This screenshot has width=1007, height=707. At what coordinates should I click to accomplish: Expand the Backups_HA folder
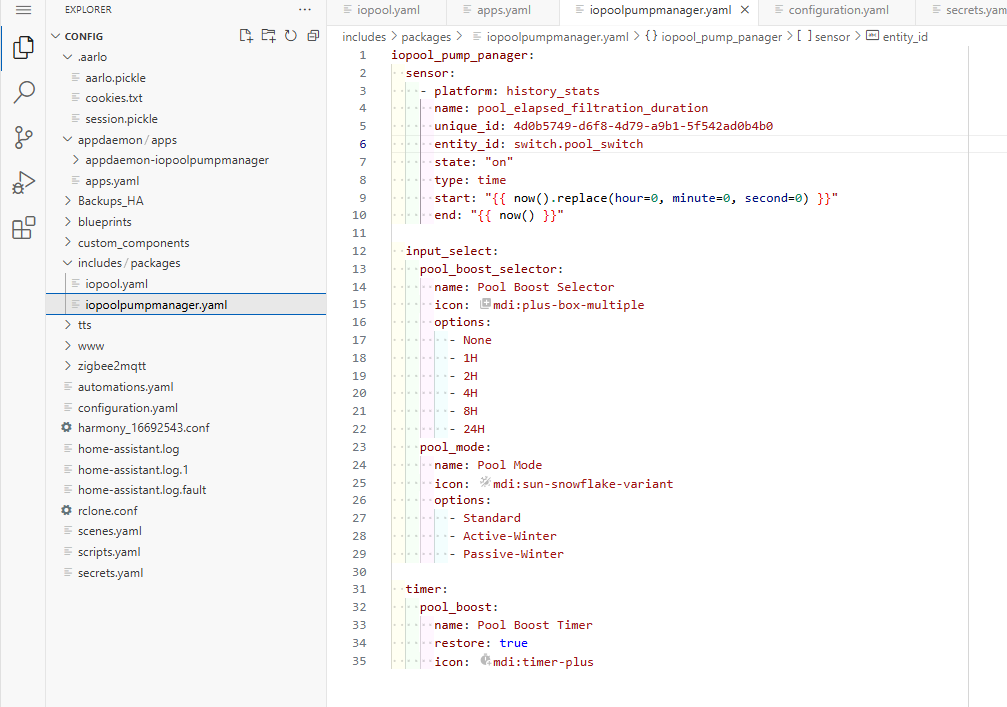[x=67, y=201]
